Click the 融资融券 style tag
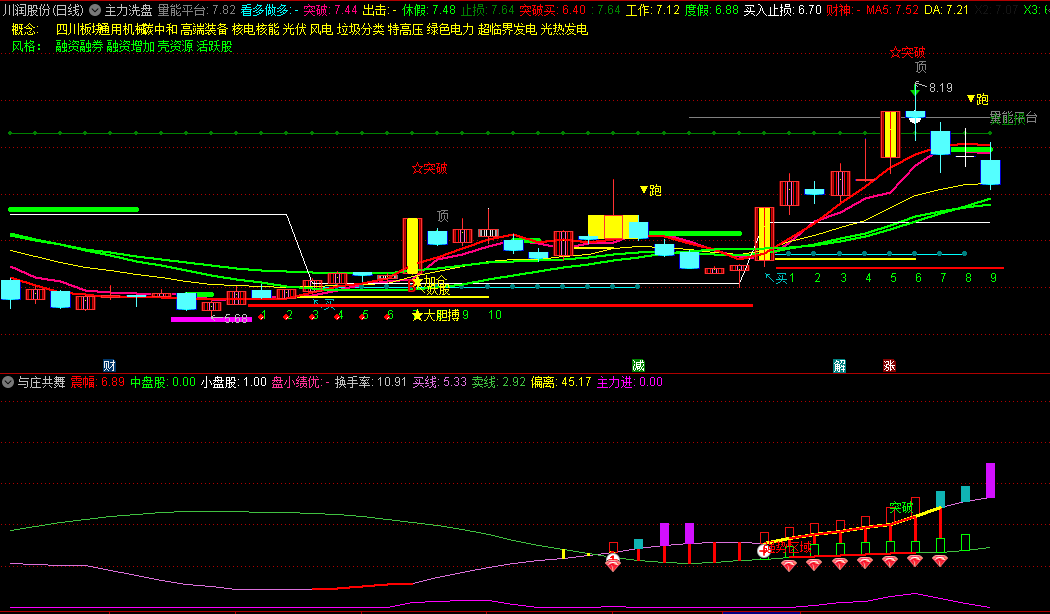This screenshot has height=614, width=1050. pos(80,46)
